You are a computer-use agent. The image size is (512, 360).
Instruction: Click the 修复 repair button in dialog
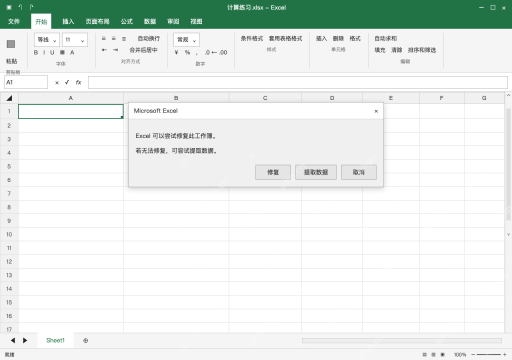coord(273,172)
